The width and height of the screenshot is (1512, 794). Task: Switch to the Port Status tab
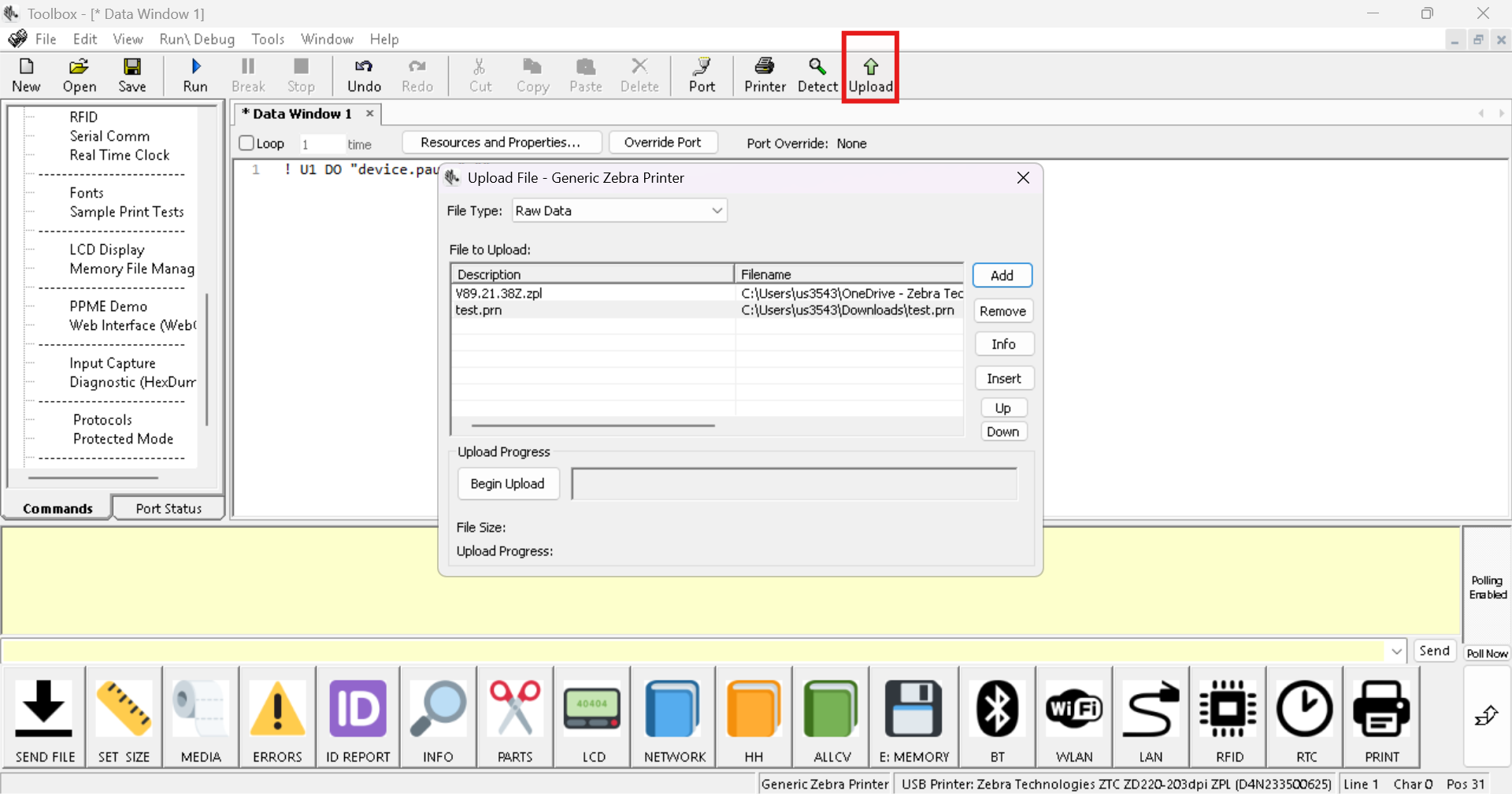click(168, 507)
